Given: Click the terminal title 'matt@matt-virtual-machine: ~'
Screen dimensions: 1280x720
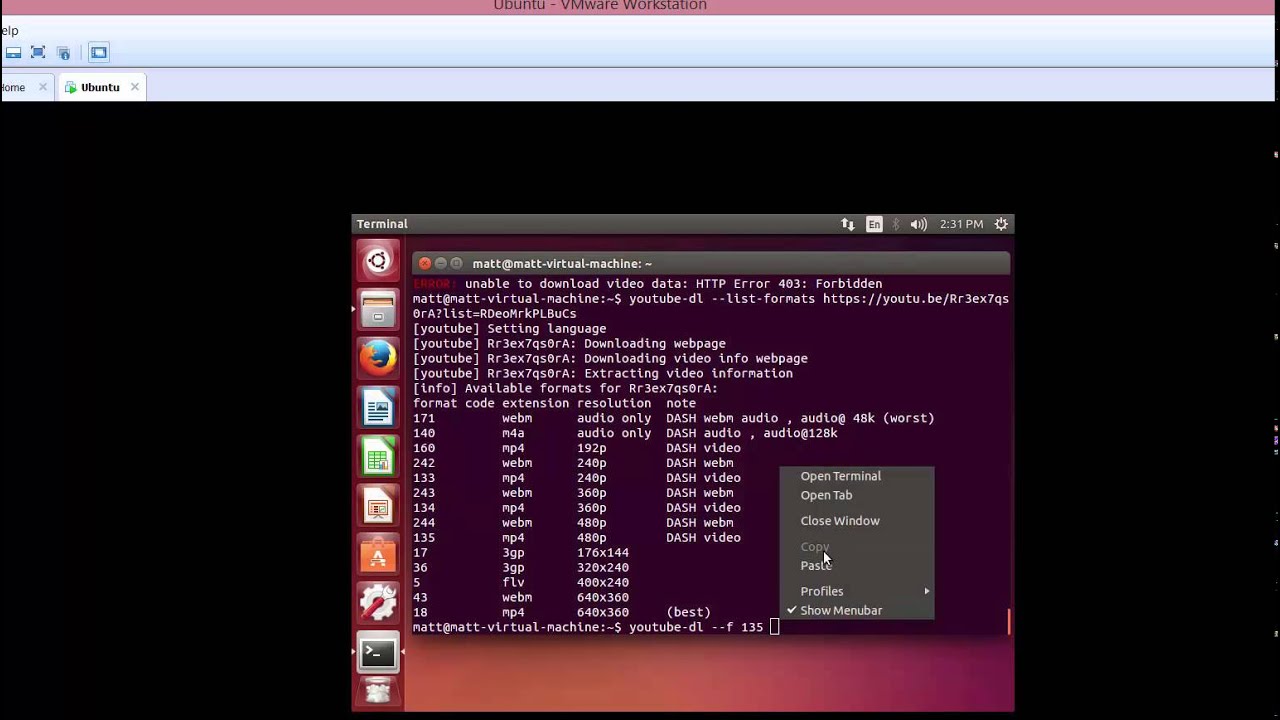Looking at the screenshot, I should tap(562, 263).
